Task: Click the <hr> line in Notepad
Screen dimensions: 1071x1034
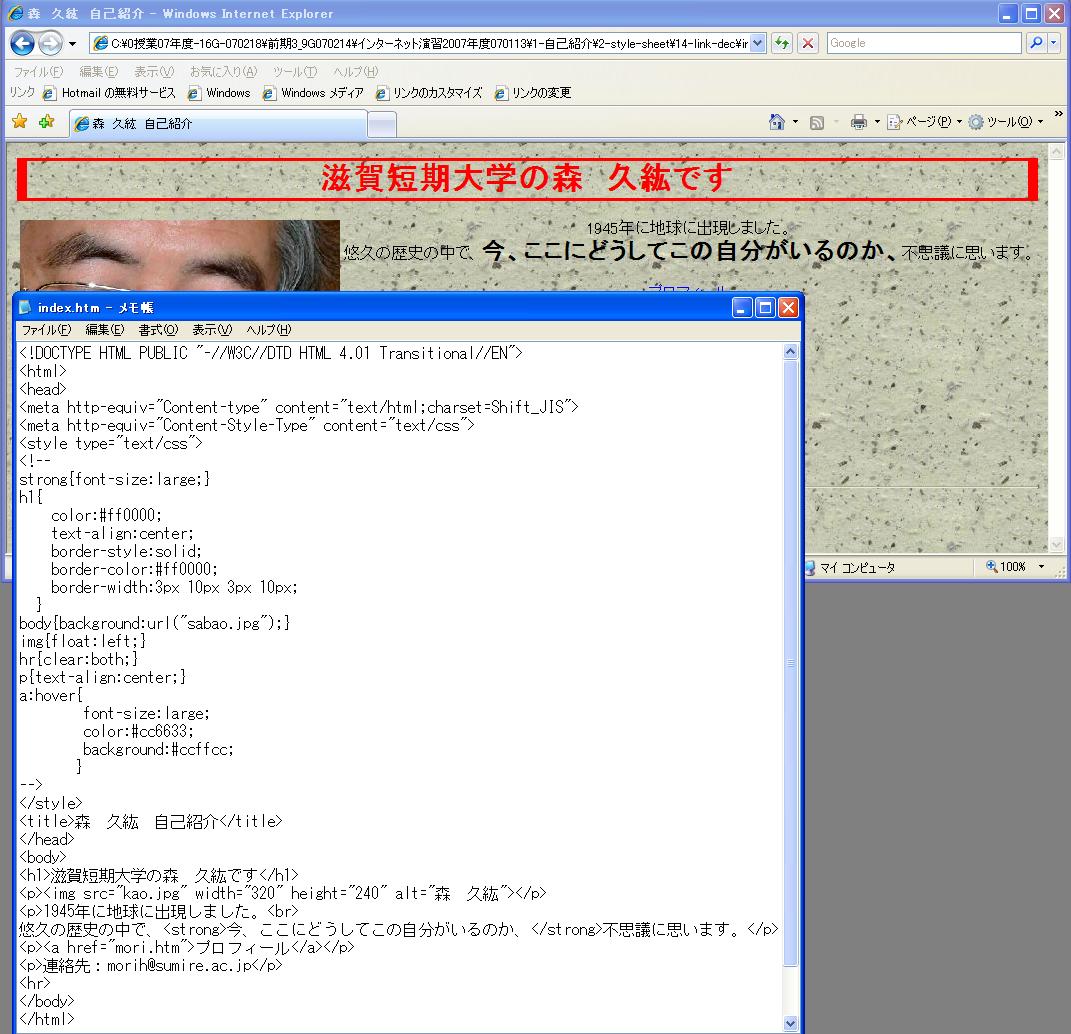Action: (35, 983)
